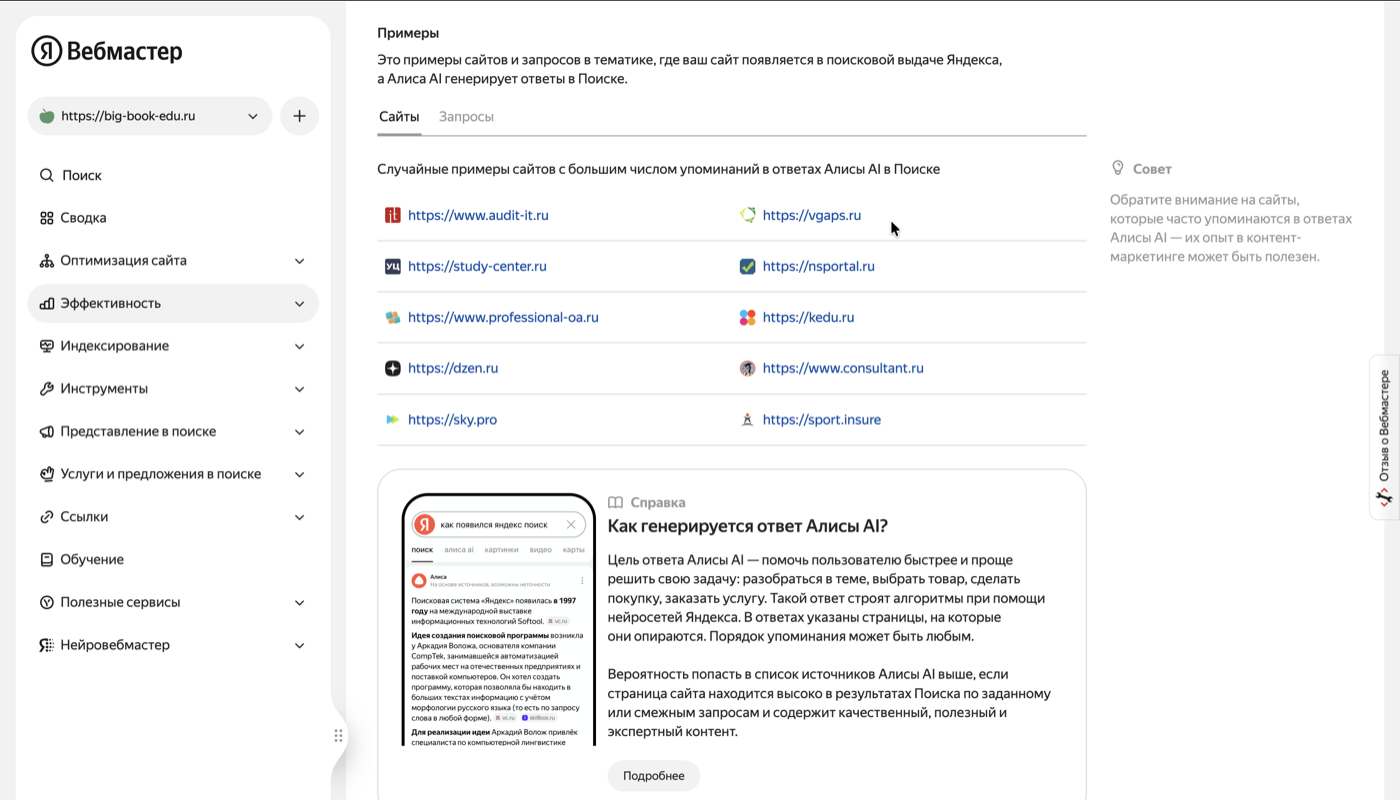Open the https://www.professional-oa.ru link
This screenshot has height=800, width=1400.
pos(503,317)
